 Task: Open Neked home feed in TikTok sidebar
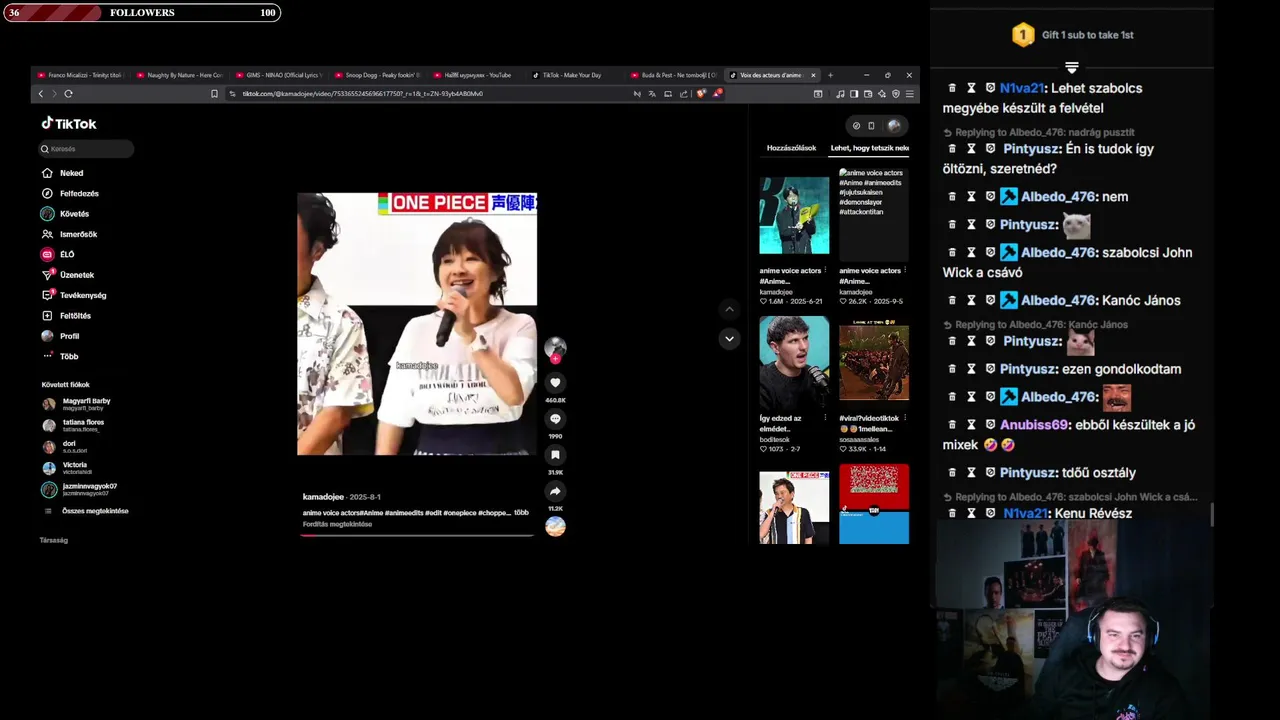[x=63, y=173]
